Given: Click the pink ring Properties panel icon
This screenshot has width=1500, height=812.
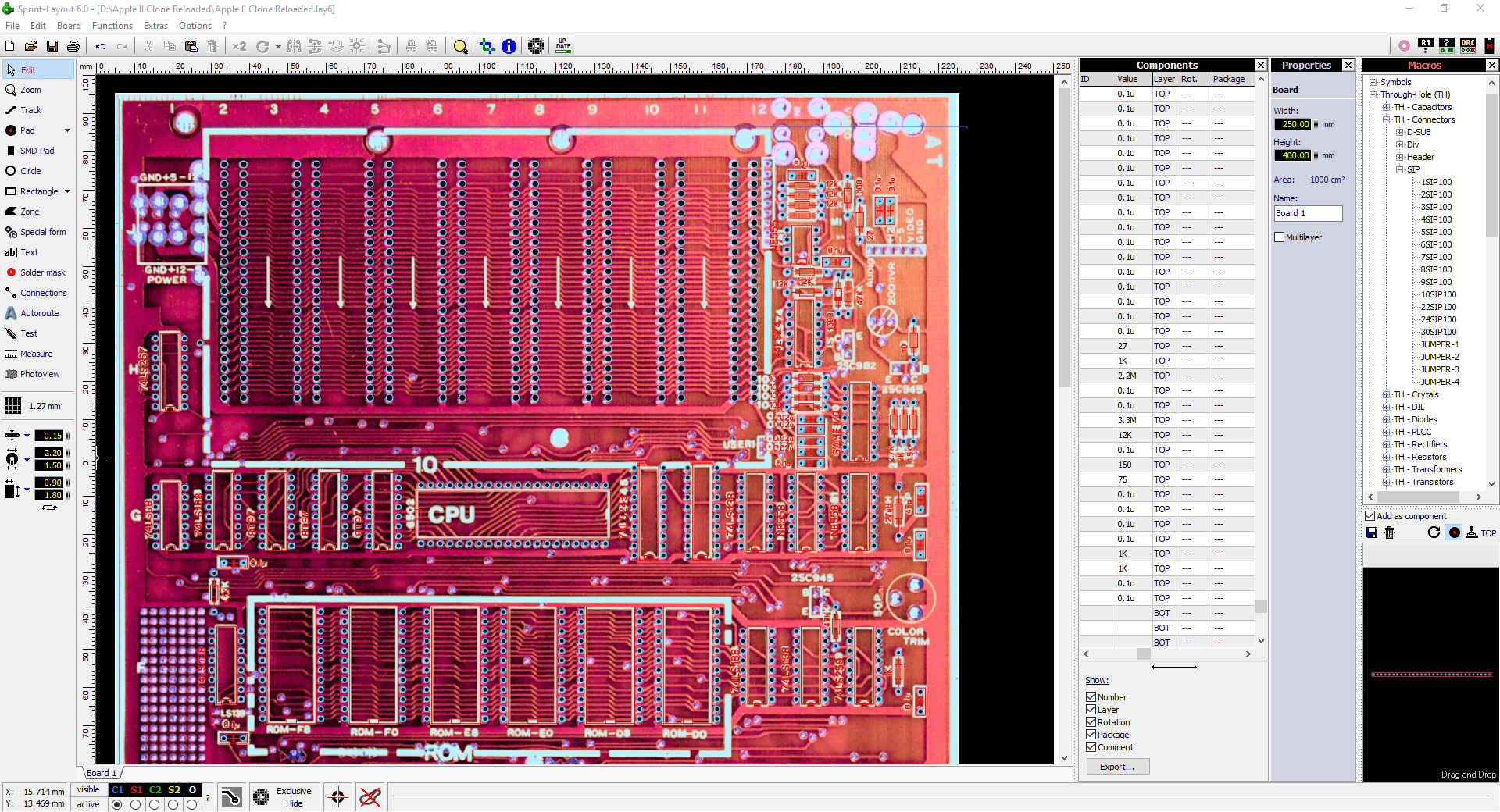Looking at the screenshot, I should [1404, 46].
